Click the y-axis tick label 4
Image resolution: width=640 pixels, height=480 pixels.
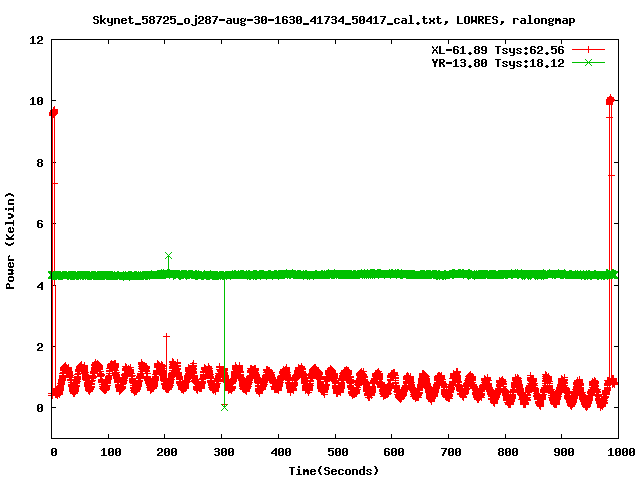pos(40,286)
